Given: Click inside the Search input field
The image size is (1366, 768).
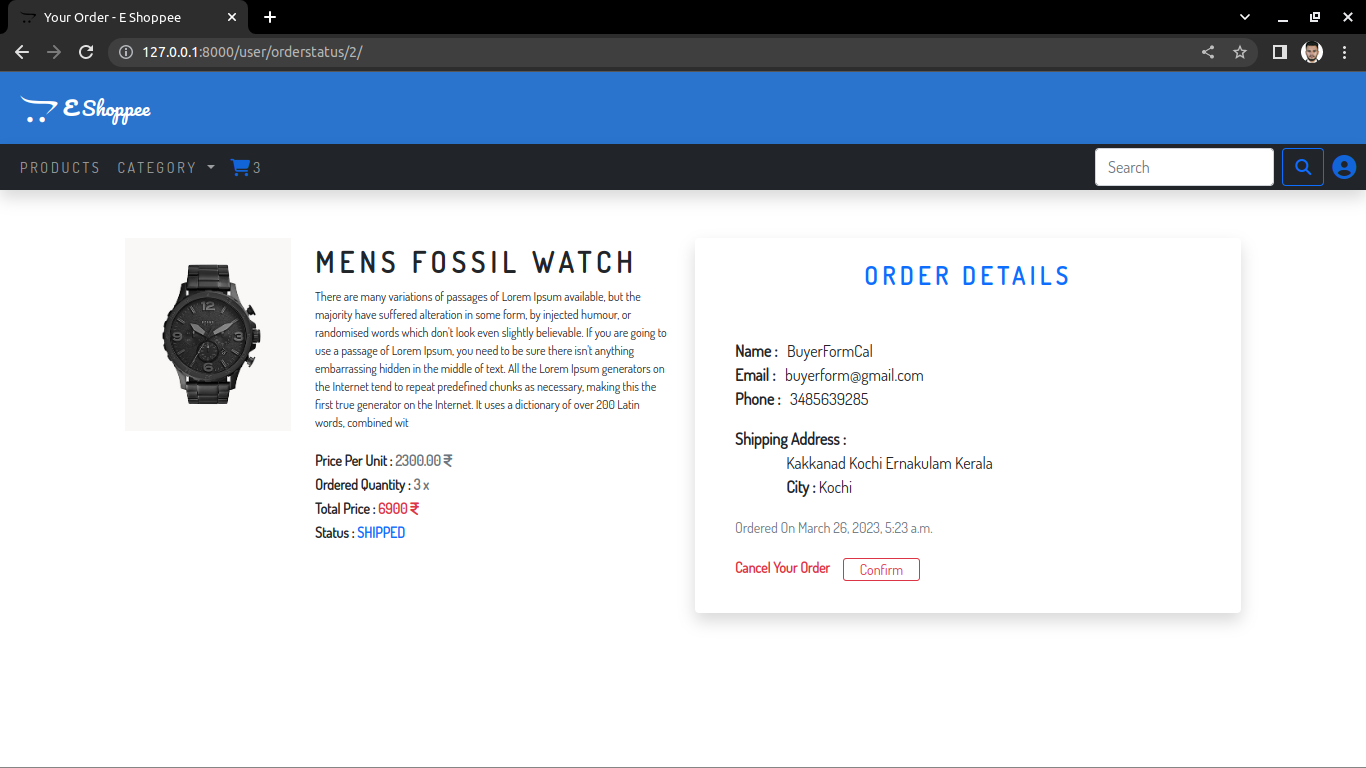Looking at the screenshot, I should point(1184,167).
